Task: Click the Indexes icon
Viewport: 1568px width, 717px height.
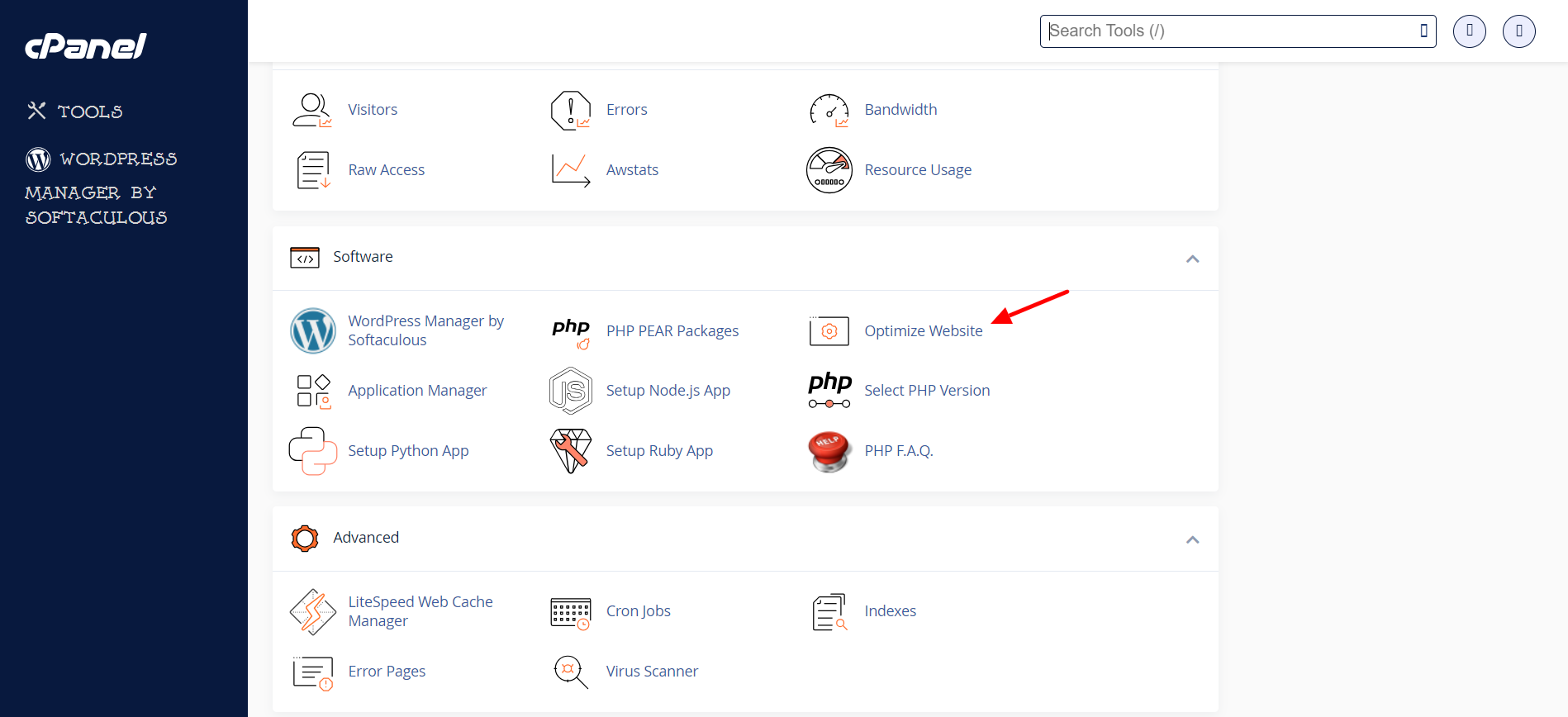Action: 829,612
